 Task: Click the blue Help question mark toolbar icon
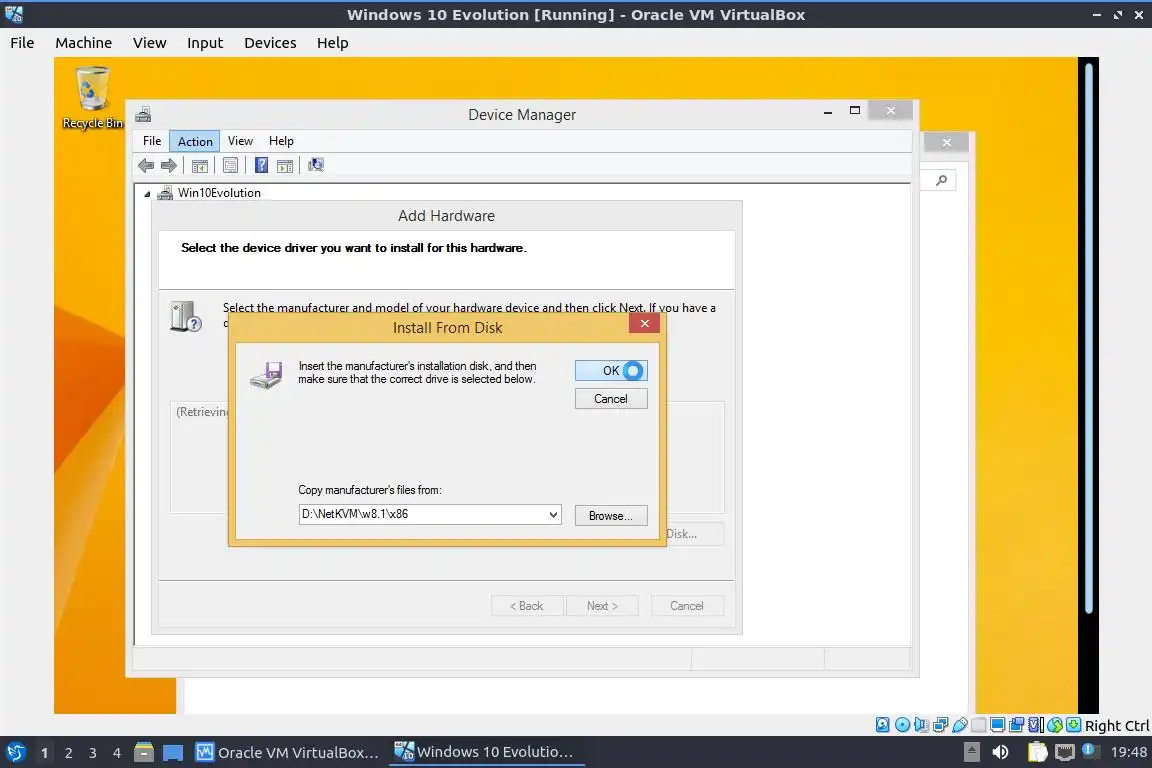point(261,165)
